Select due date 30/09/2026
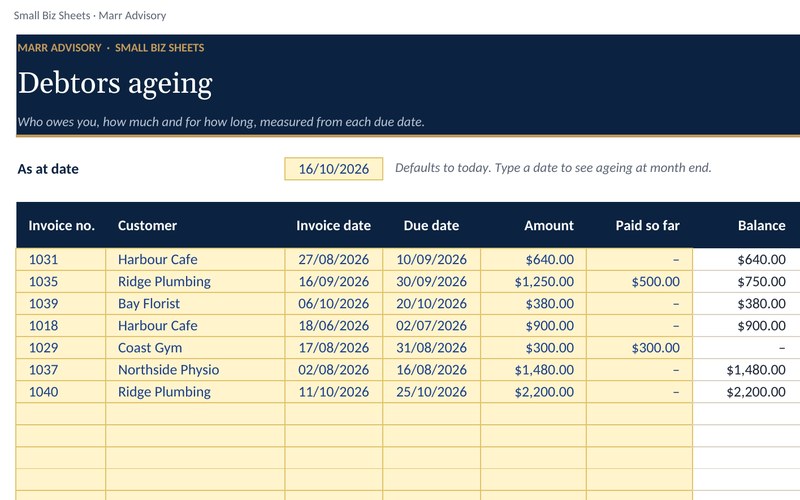The image size is (800, 500). [x=432, y=282]
